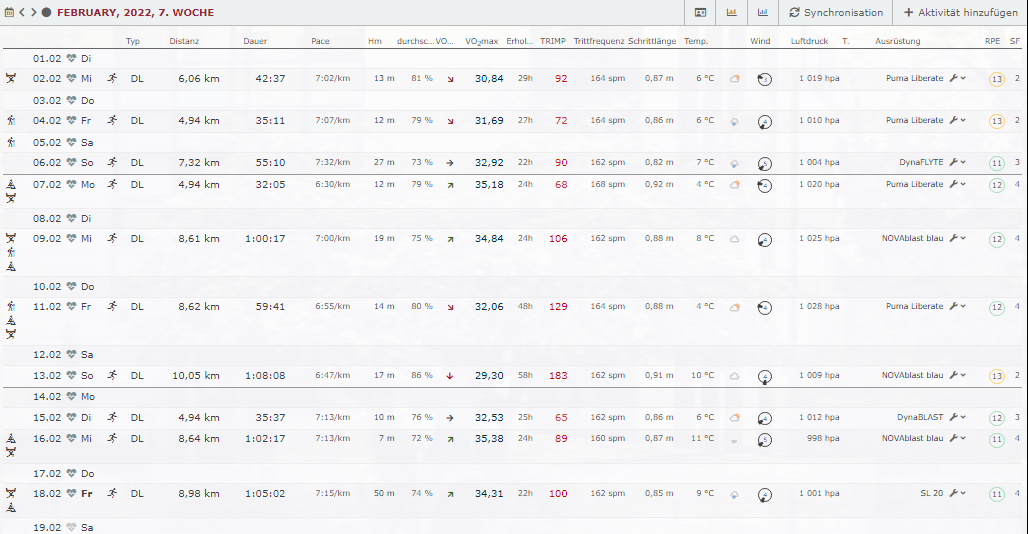Select orange RPE 13 badge on 13.02
This screenshot has height=534, width=1028.
click(x=996, y=376)
